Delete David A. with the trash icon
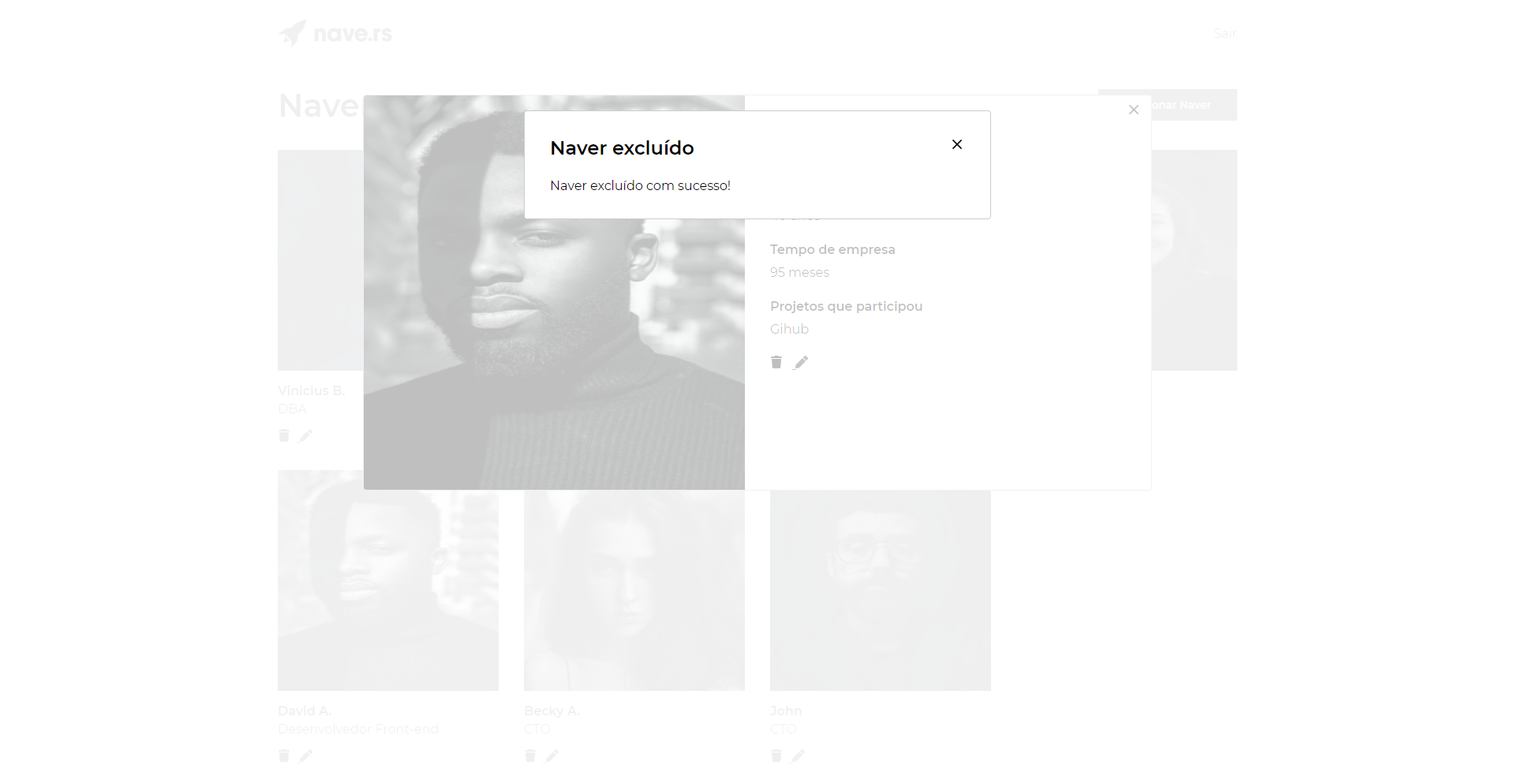1515x784 pixels. click(284, 756)
